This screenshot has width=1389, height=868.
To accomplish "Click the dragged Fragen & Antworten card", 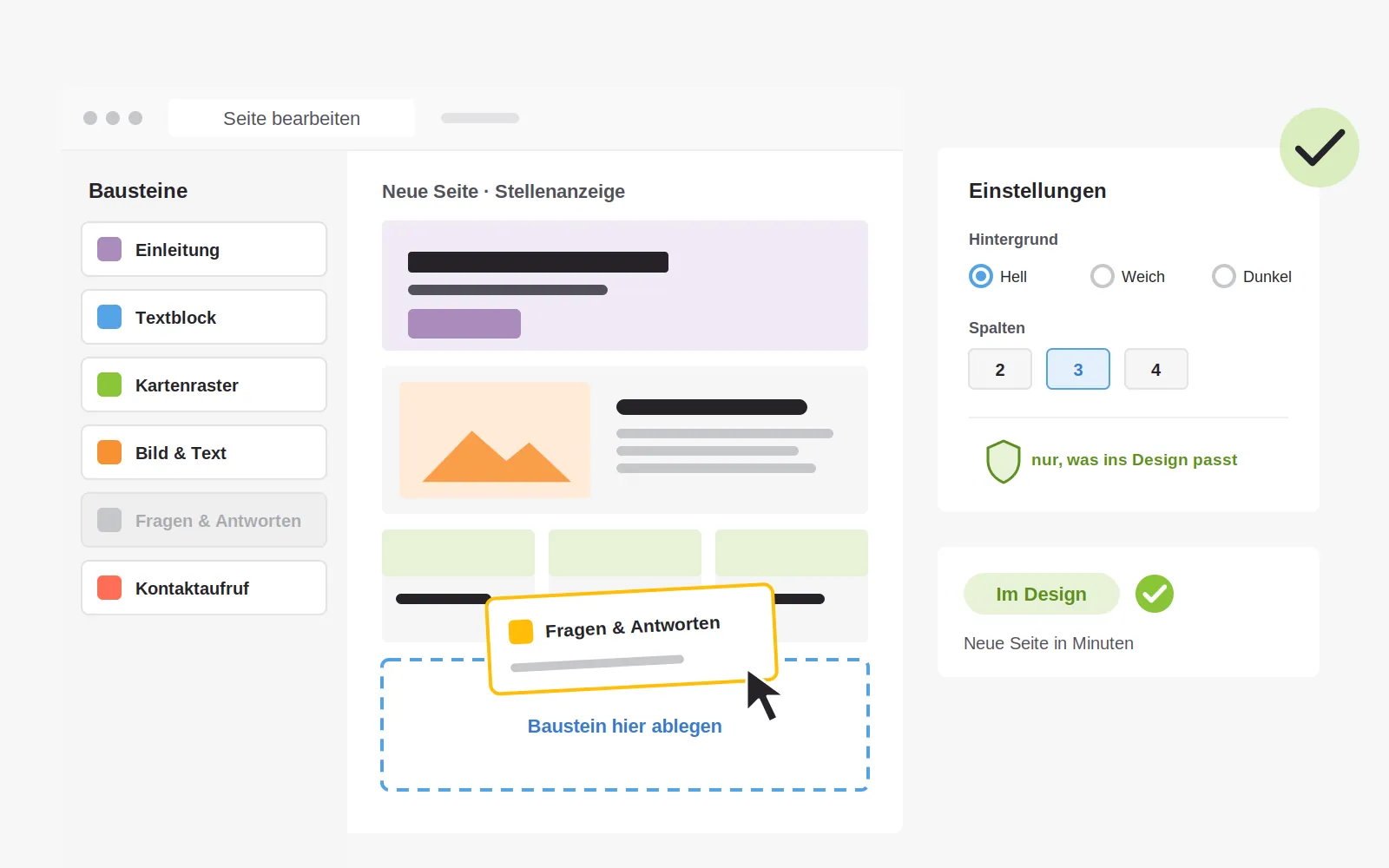I will pyautogui.click(x=631, y=640).
